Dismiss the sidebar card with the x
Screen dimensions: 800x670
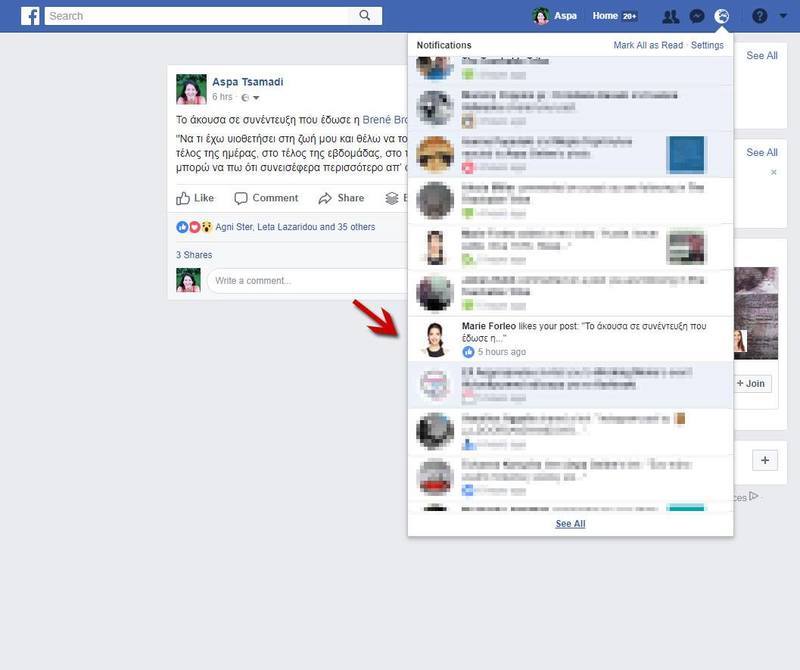pos(773,172)
